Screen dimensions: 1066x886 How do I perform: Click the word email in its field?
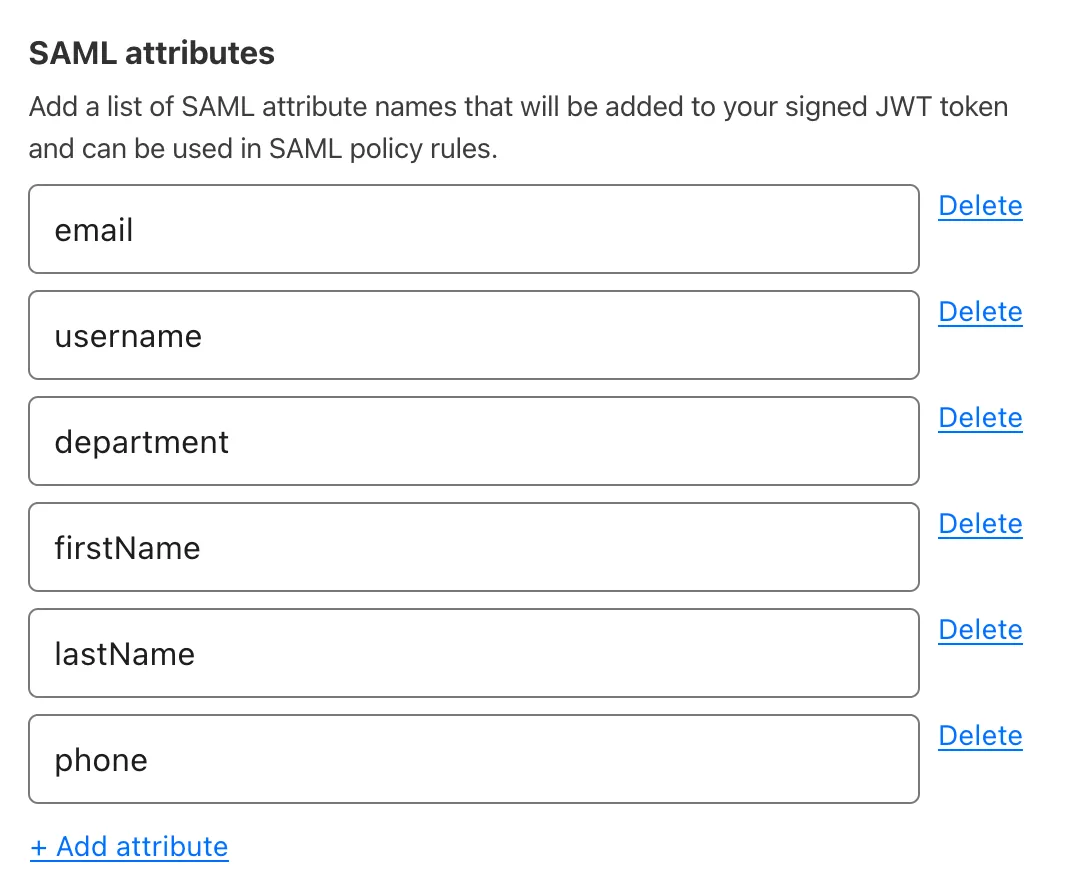(x=93, y=230)
